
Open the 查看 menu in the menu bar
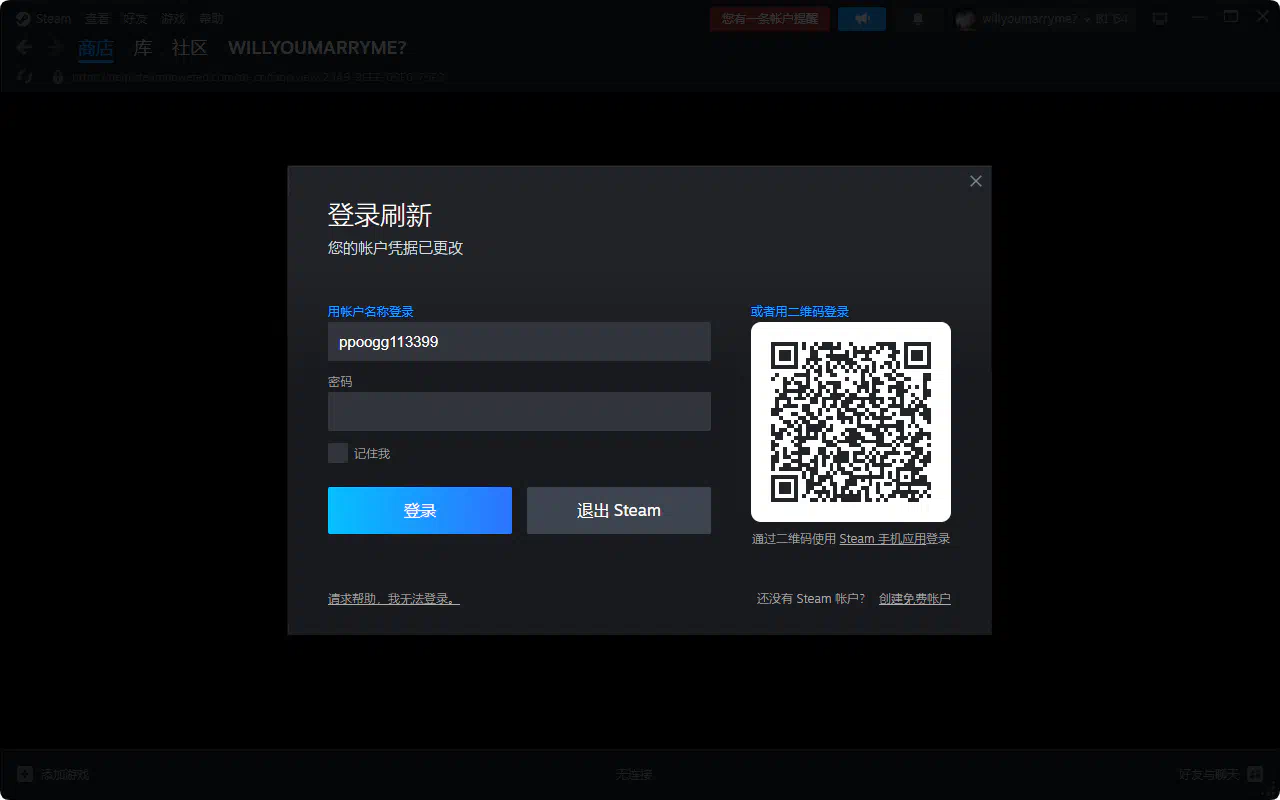(x=97, y=18)
